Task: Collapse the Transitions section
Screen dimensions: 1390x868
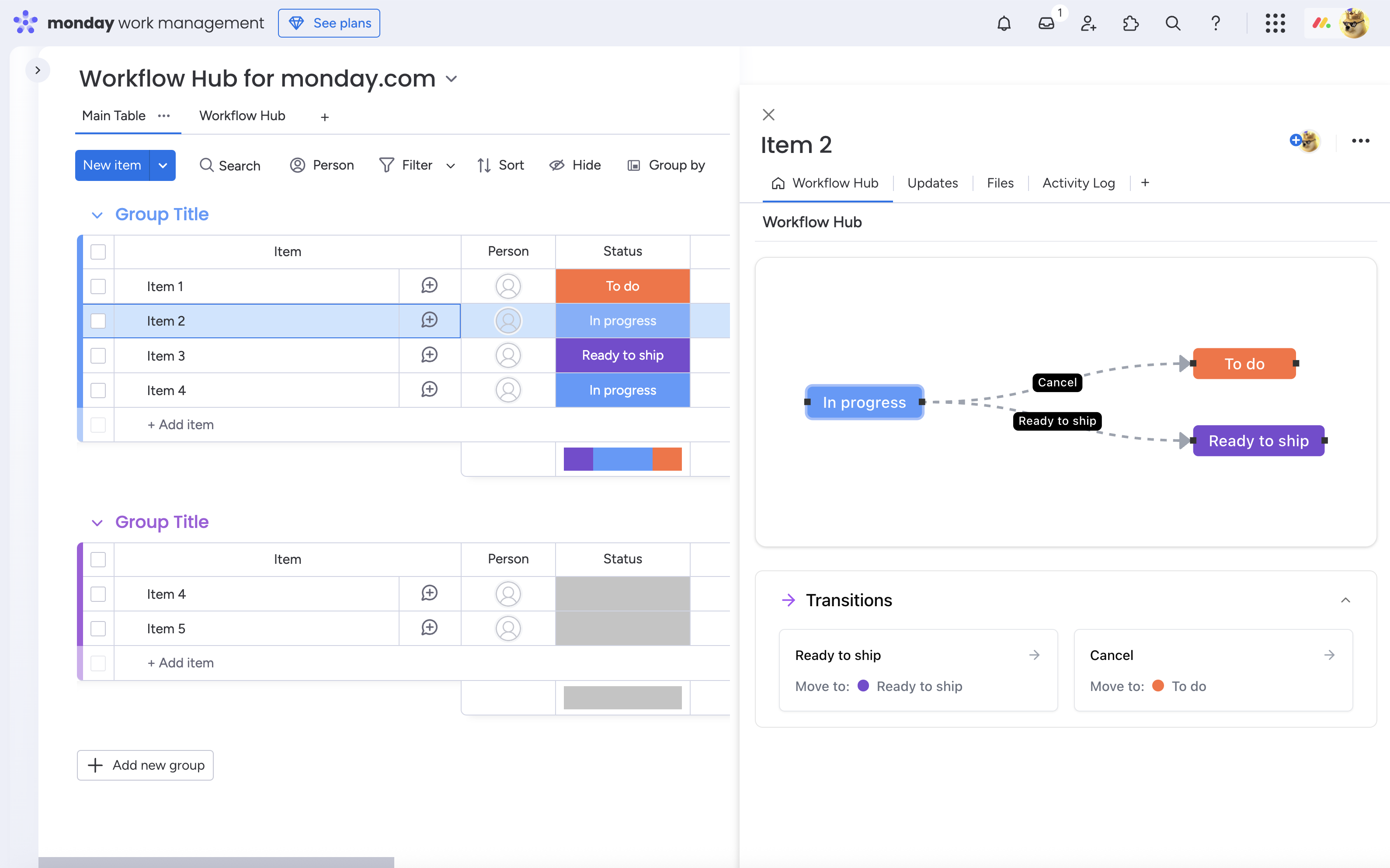Action: click(1345, 600)
